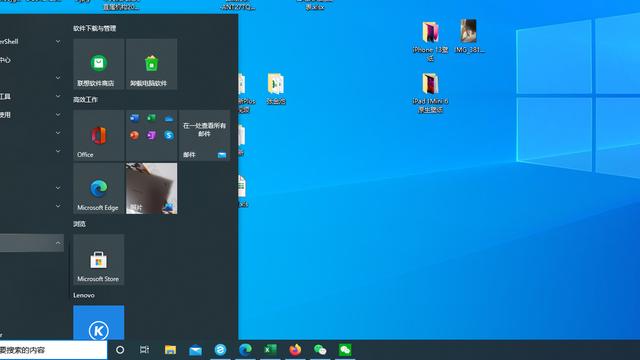This screenshot has height=360, width=640.
Task: Open OneDrive cloud icon in folder tile
Action: (169, 118)
